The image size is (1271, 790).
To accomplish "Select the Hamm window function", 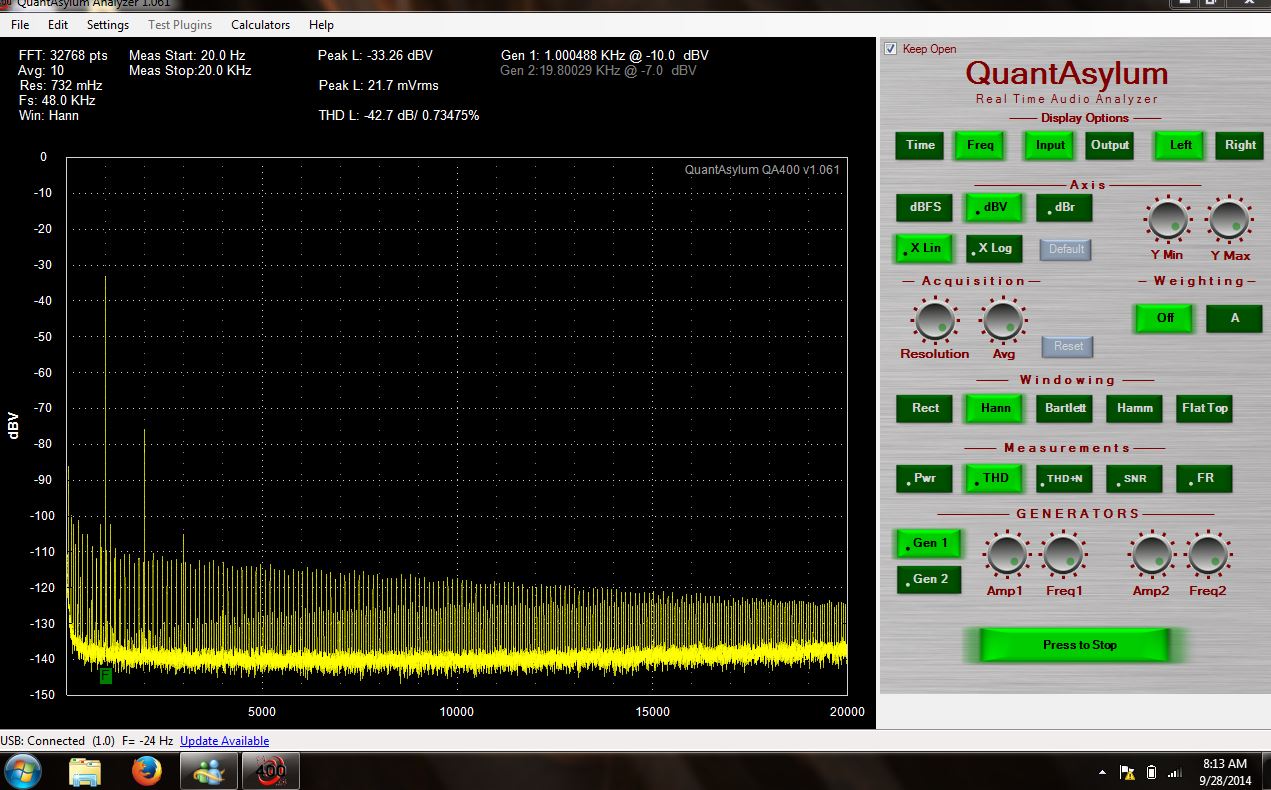I will (1134, 408).
